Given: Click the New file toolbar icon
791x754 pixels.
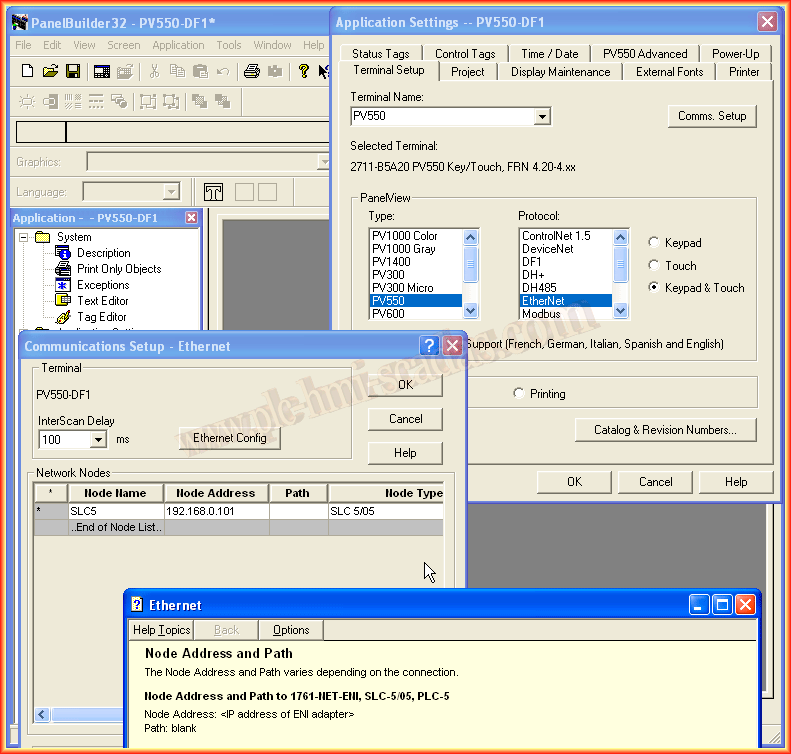Looking at the screenshot, I should point(28,71).
